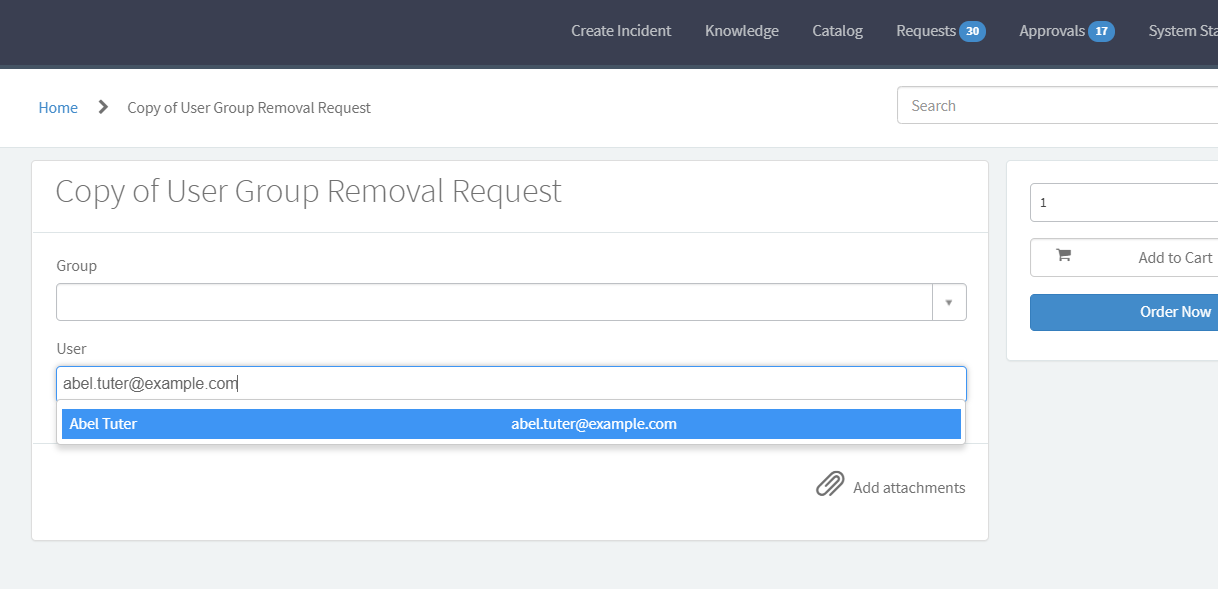View Requests from the top navigation
This screenshot has height=589, width=1218.
pyautogui.click(x=926, y=31)
